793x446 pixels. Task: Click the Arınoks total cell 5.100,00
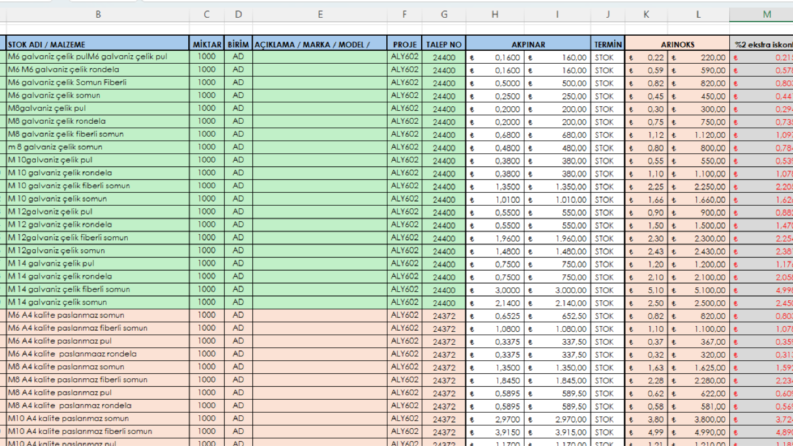tap(698, 290)
